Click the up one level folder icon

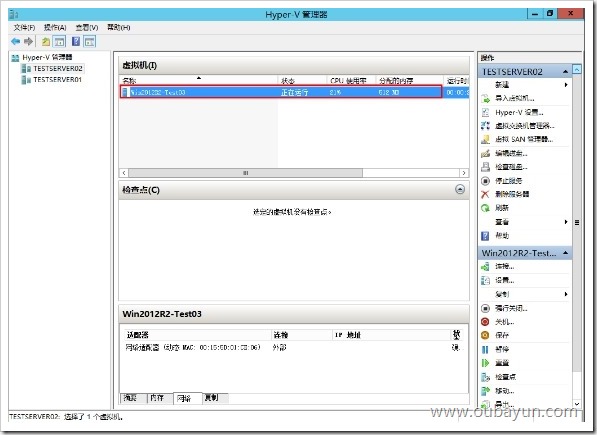point(46,41)
